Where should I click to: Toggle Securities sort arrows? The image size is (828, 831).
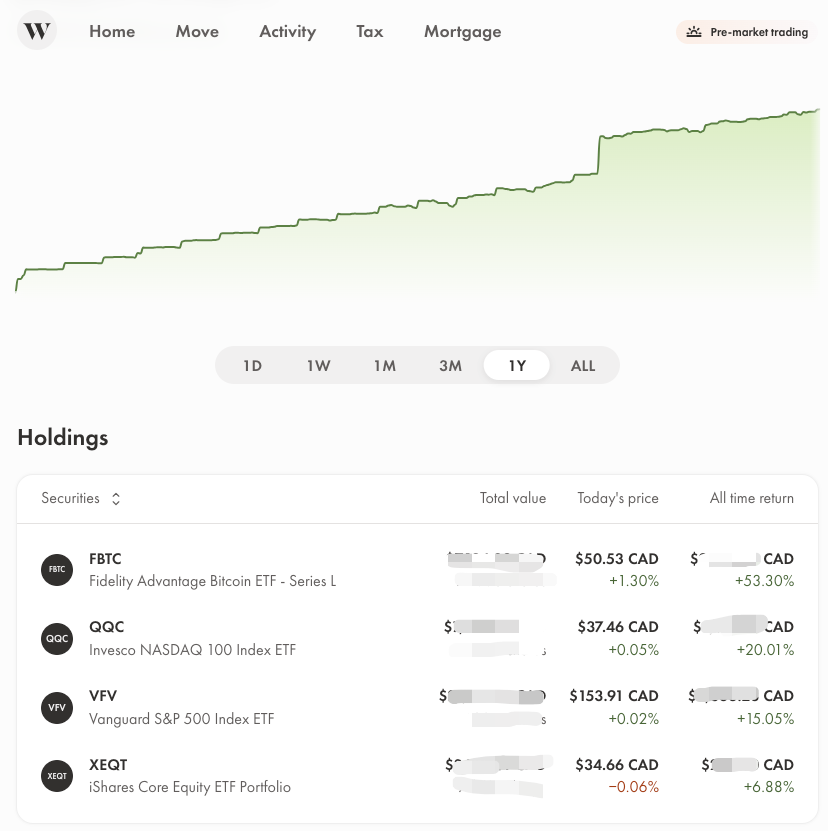116,499
